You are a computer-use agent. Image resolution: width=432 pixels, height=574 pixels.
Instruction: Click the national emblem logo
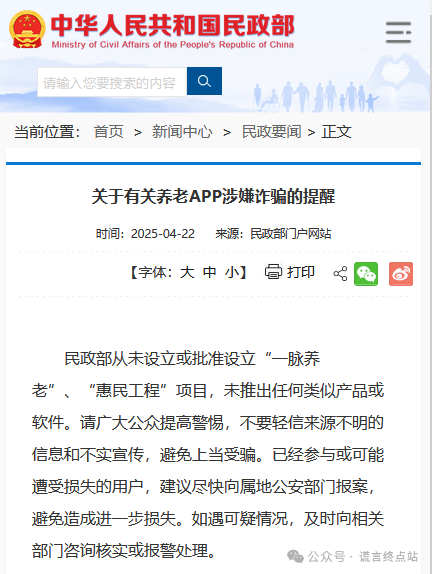(x=27, y=30)
